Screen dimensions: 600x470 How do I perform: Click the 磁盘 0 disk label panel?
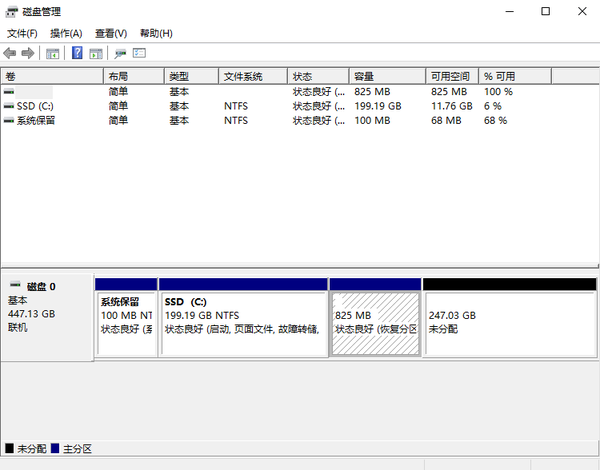point(47,317)
